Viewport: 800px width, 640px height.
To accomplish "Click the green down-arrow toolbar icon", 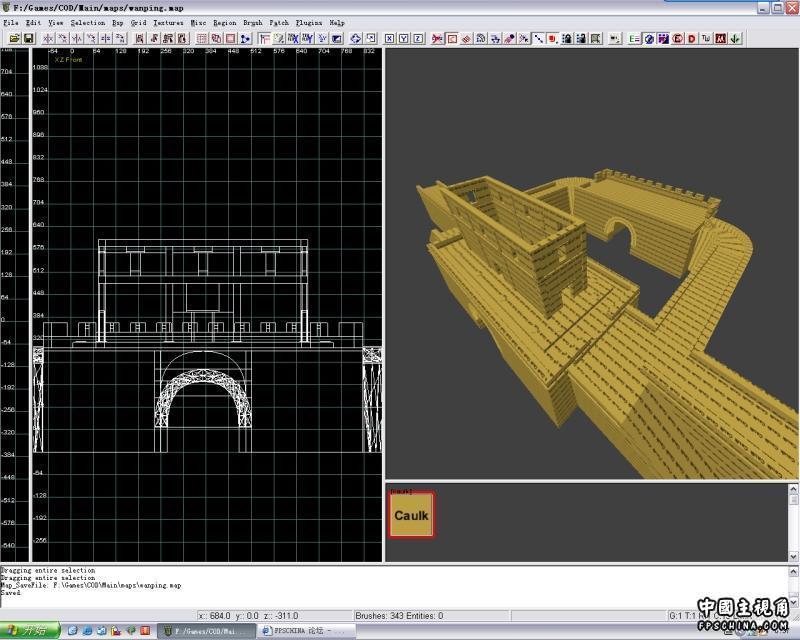I will pyautogui.click(x=735, y=38).
